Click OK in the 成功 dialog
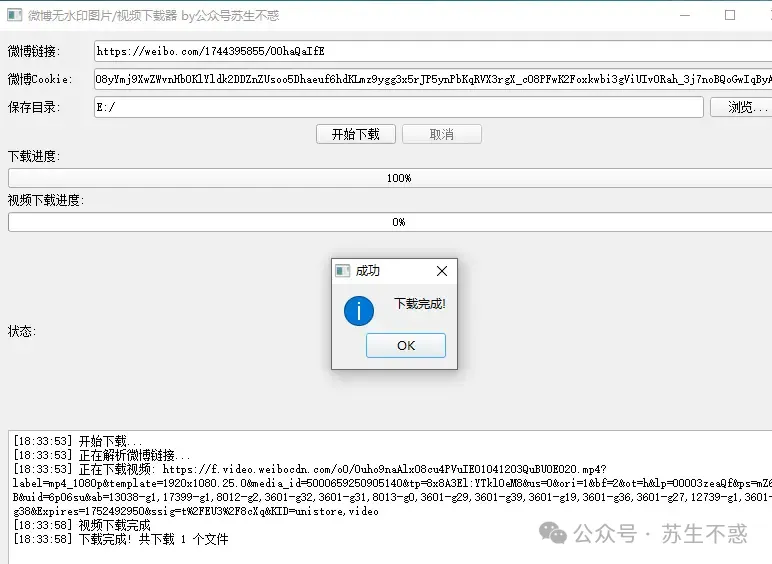The width and height of the screenshot is (772, 564). (406, 345)
